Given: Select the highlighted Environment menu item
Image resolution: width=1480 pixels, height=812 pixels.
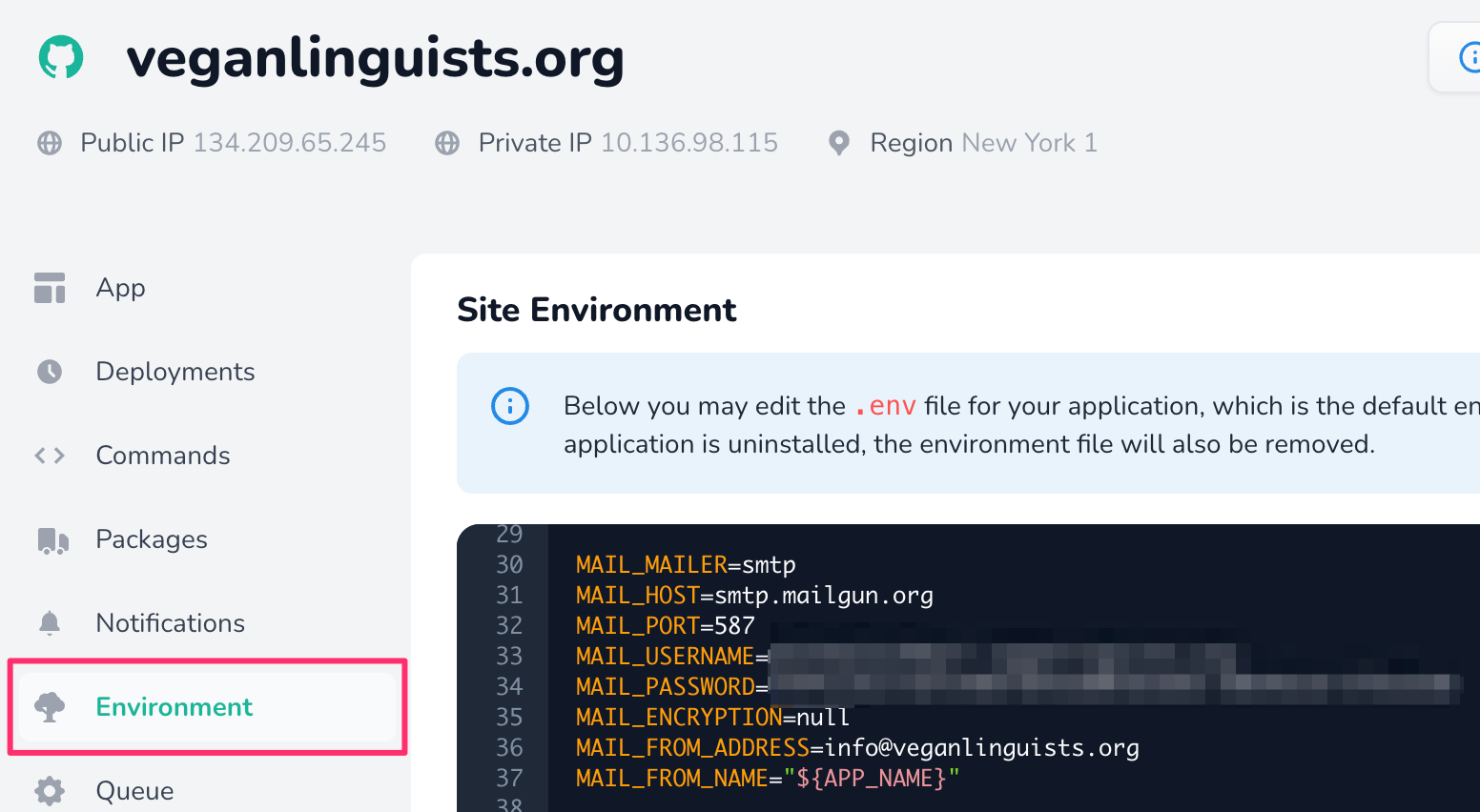Looking at the screenshot, I should pos(174,706).
